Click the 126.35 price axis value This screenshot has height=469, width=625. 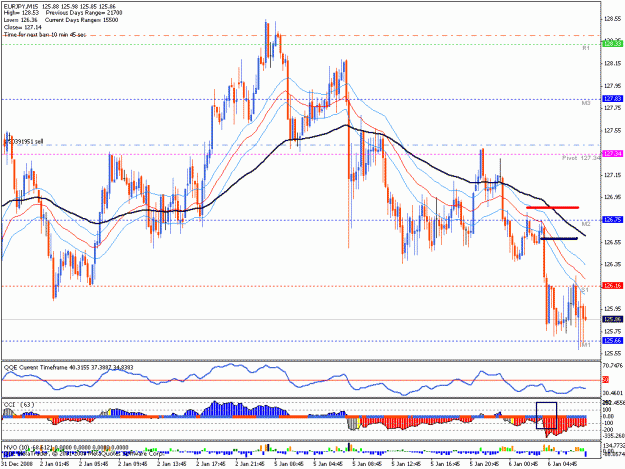tap(613, 264)
